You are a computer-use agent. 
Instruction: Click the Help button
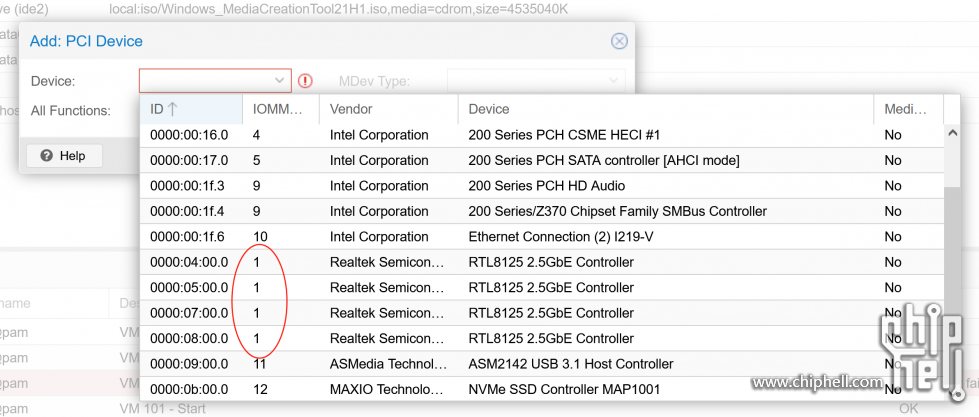pyautogui.click(x=64, y=155)
